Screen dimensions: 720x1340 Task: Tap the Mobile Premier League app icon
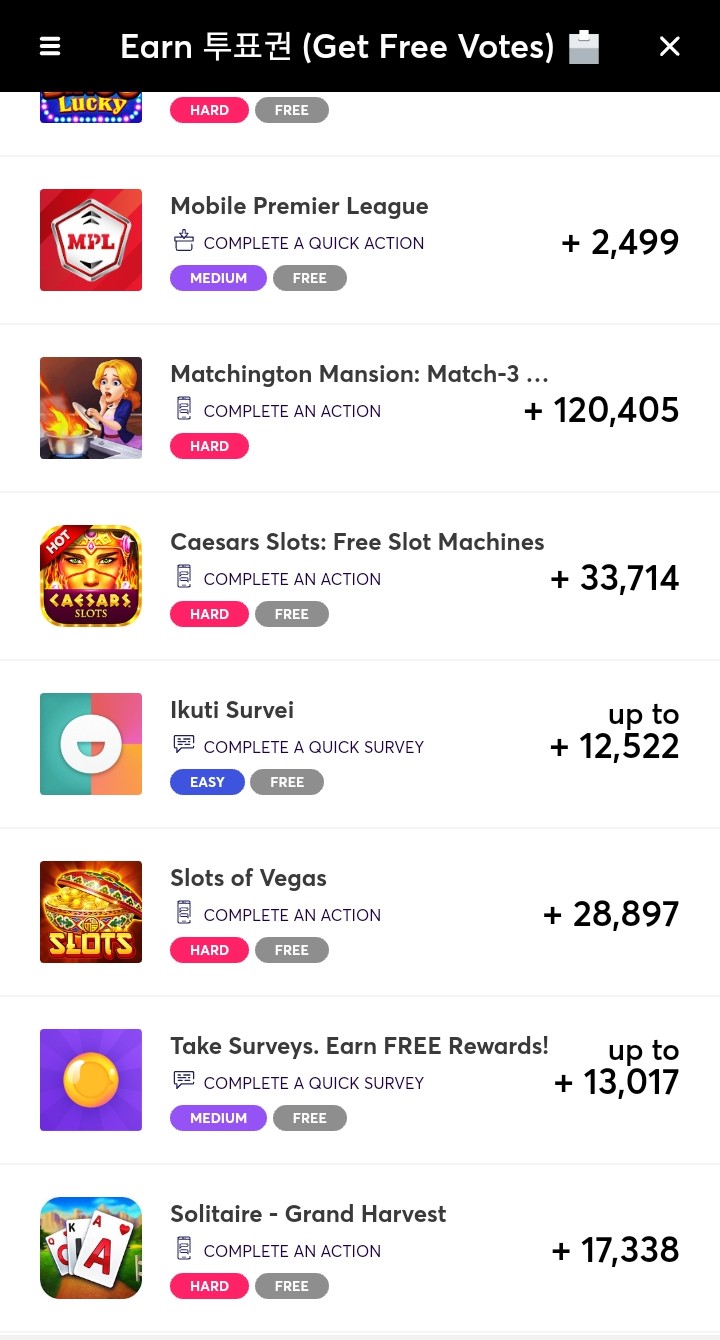[x=91, y=240]
